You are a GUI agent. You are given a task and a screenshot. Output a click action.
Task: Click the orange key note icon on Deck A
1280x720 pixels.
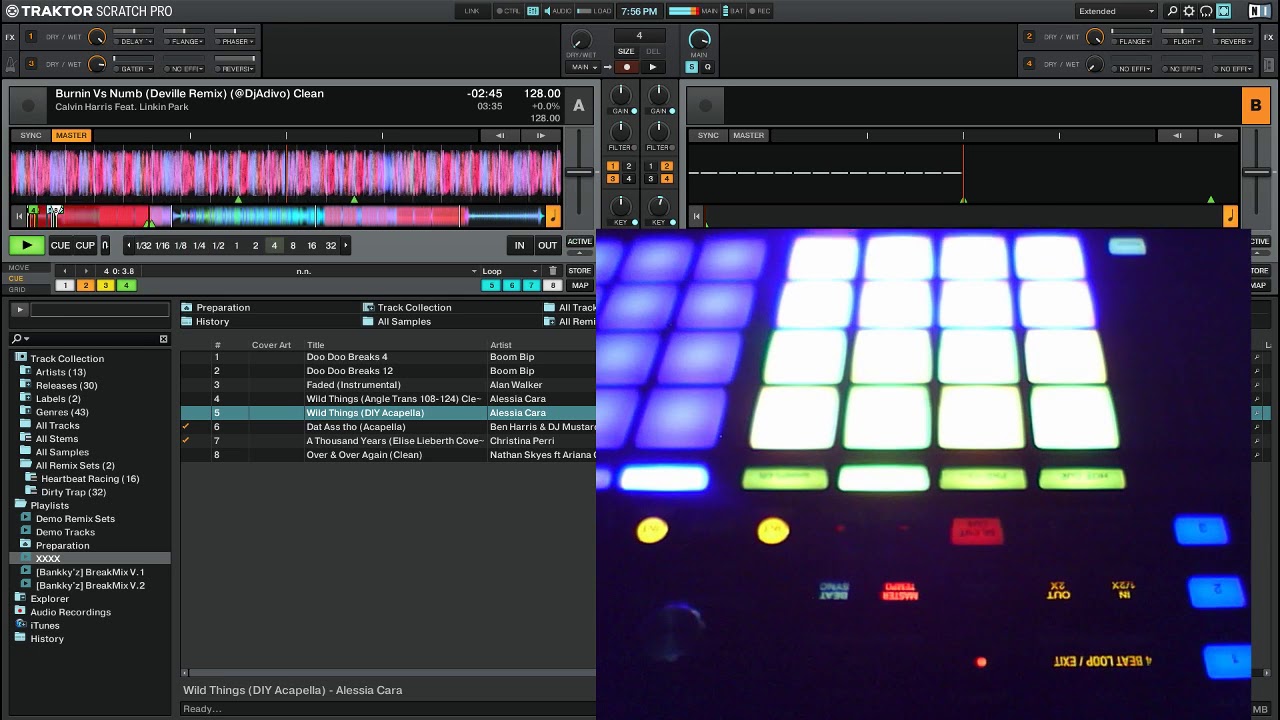coord(553,215)
